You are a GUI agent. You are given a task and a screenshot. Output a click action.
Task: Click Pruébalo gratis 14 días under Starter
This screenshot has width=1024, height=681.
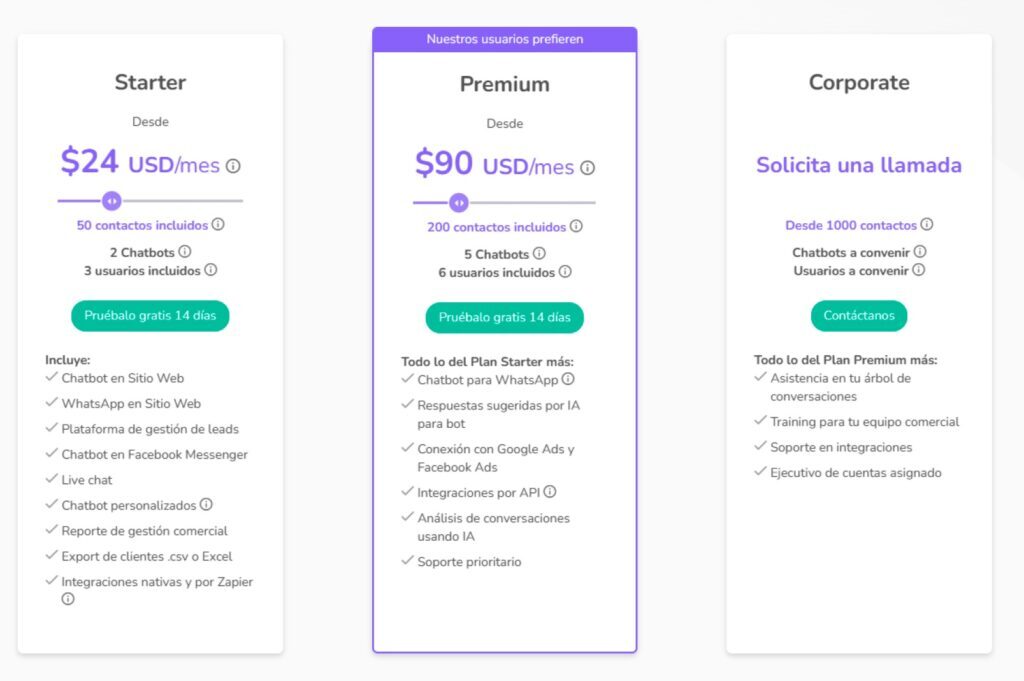[x=150, y=315]
